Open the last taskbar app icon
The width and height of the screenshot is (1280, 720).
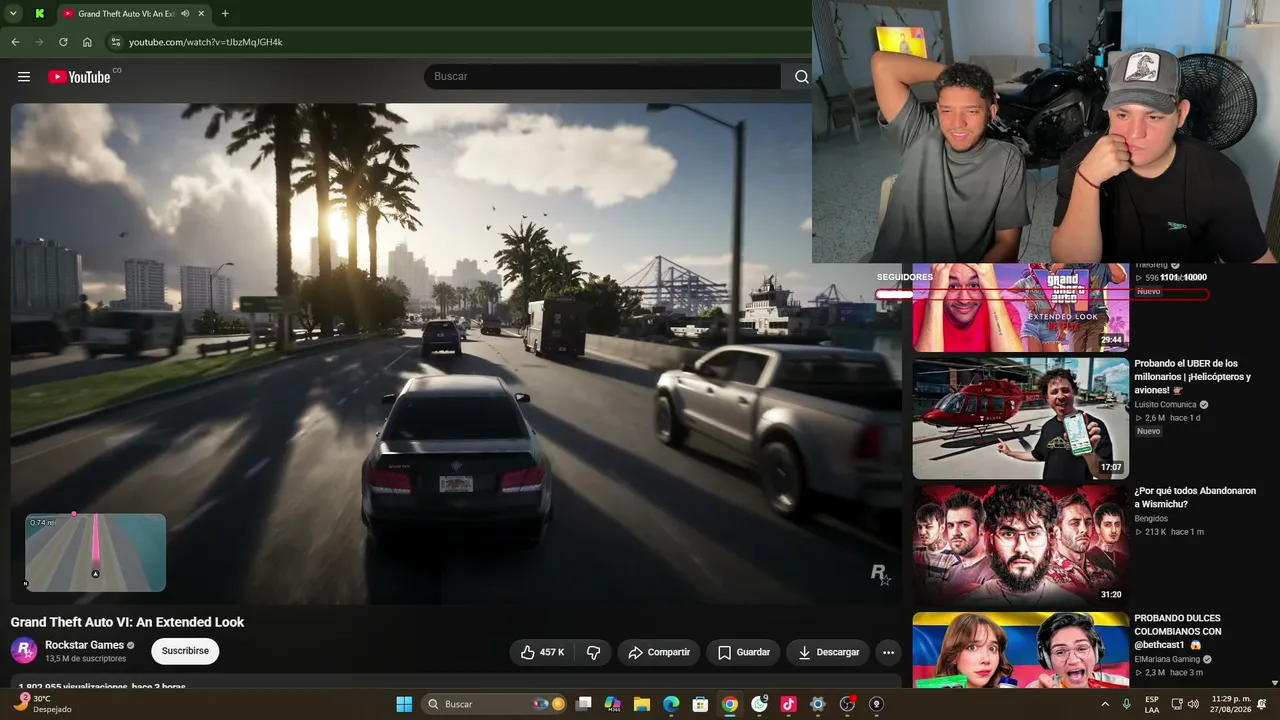point(876,704)
